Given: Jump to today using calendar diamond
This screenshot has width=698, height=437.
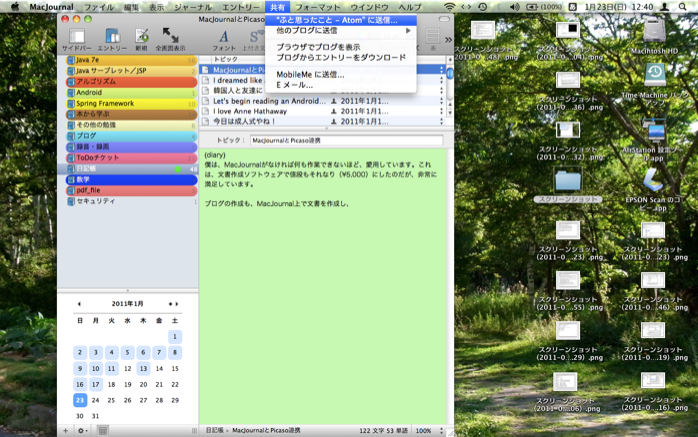Looking at the screenshot, I should [170, 304].
